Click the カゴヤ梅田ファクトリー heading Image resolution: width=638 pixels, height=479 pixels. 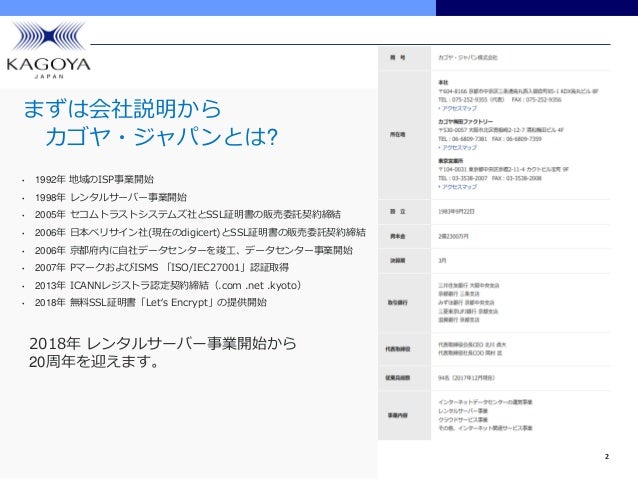465,122
